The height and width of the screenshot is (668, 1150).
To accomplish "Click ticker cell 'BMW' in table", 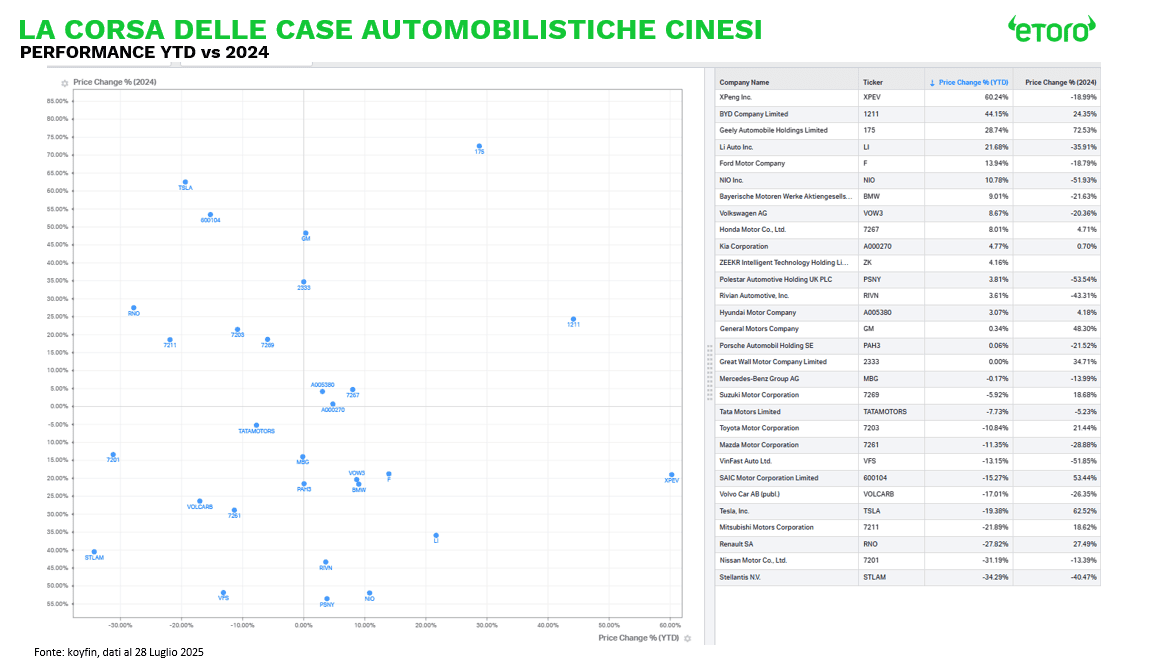I will click(891, 197).
